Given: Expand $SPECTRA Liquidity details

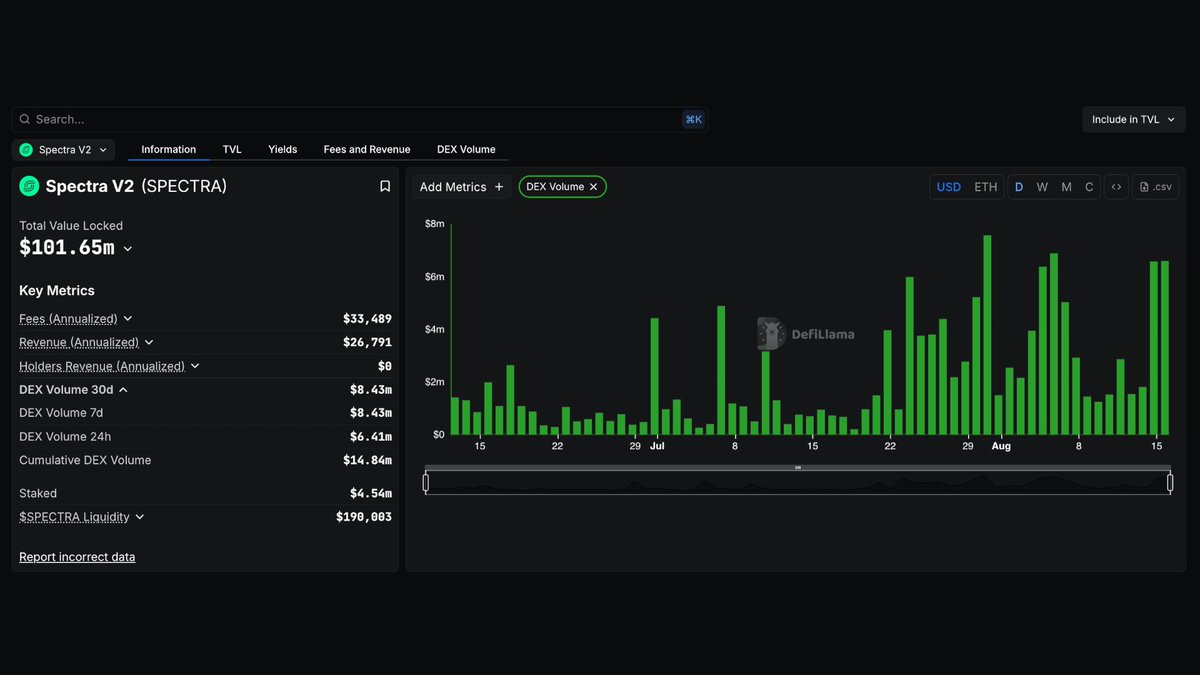Looking at the screenshot, I should click(x=139, y=517).
